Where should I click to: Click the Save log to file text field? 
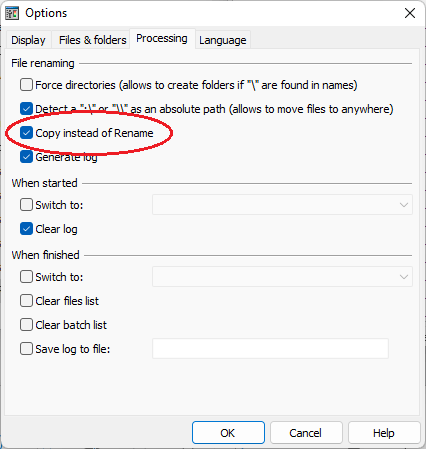coord(270,349)
